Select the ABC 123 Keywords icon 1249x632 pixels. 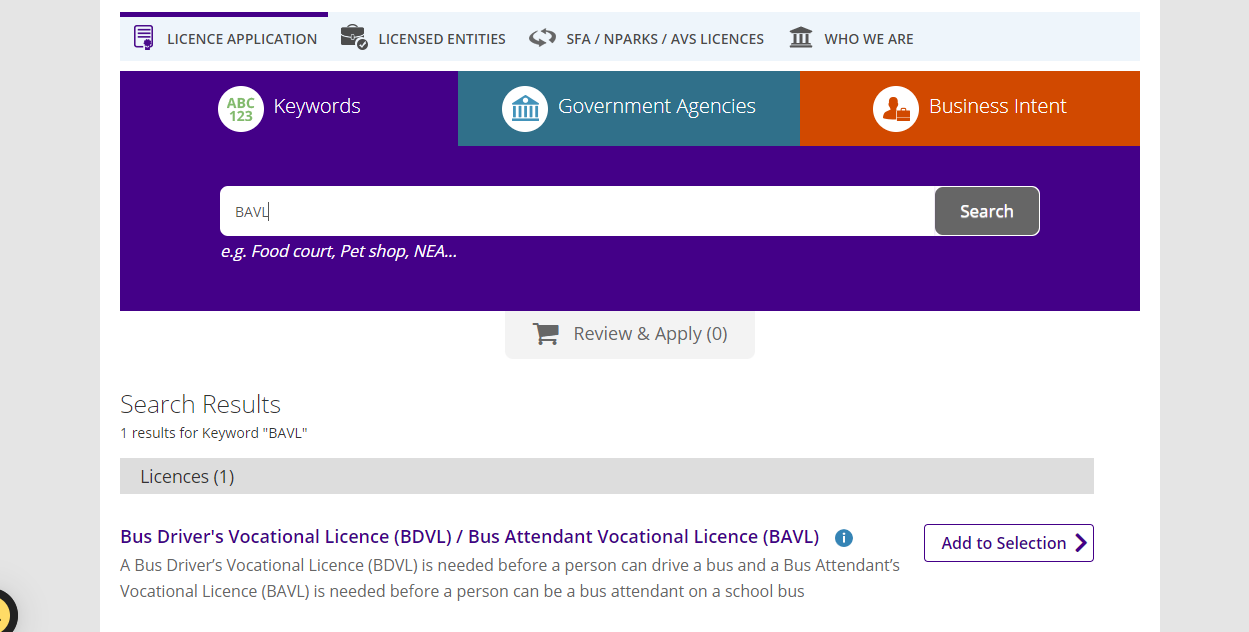pos(241,109)
